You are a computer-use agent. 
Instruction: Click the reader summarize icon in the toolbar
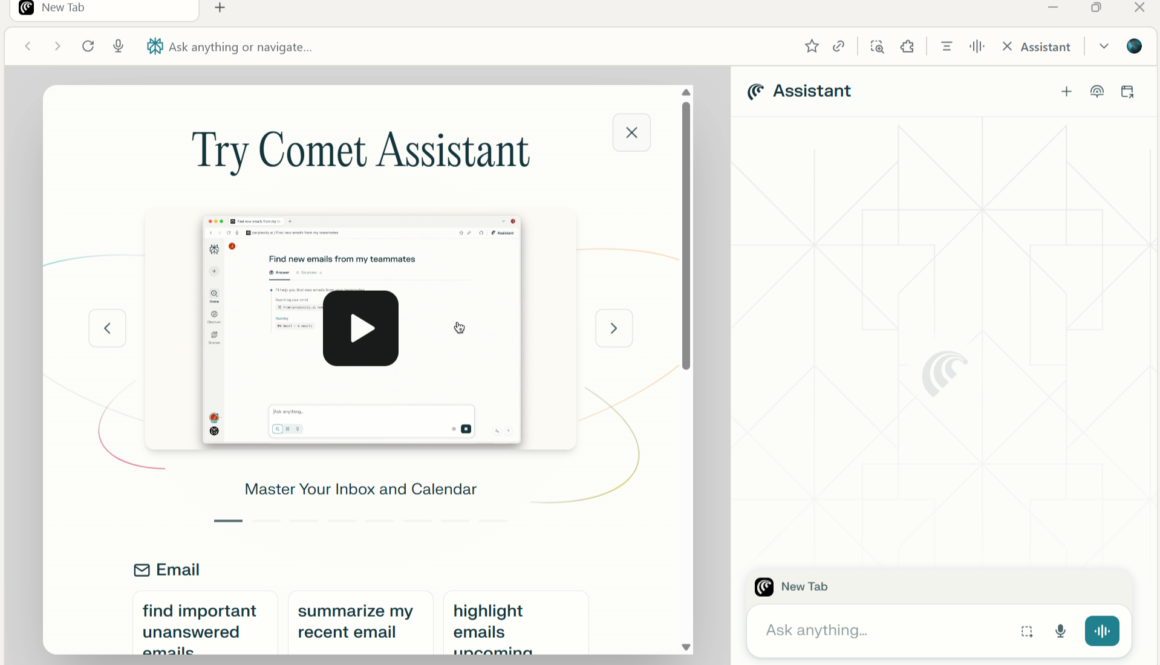point(946,46)
